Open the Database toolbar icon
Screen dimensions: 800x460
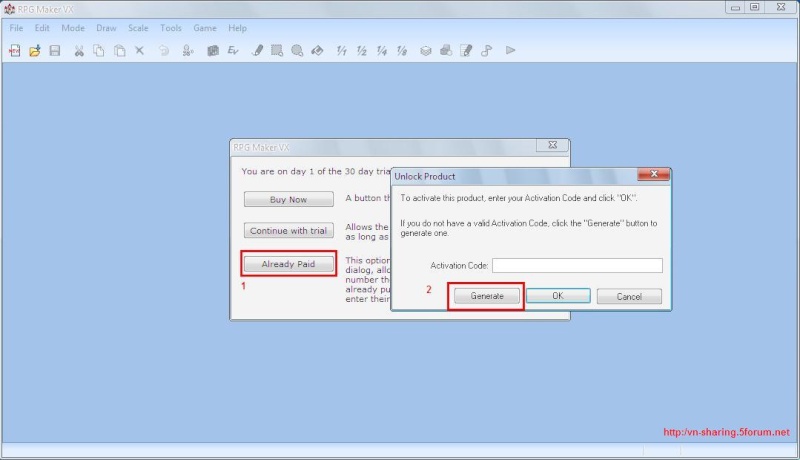[426, 50]
